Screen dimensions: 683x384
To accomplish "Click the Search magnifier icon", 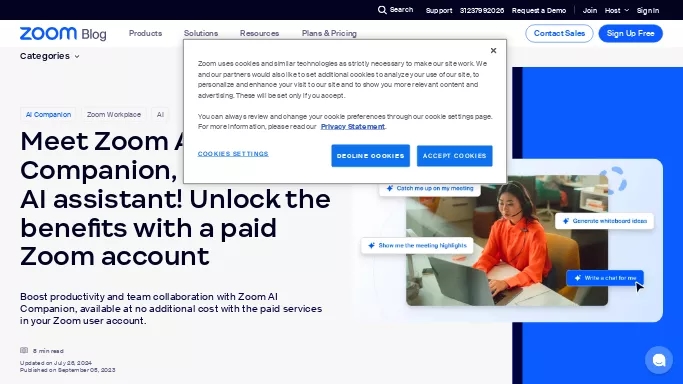I will [x=382, y=10].
